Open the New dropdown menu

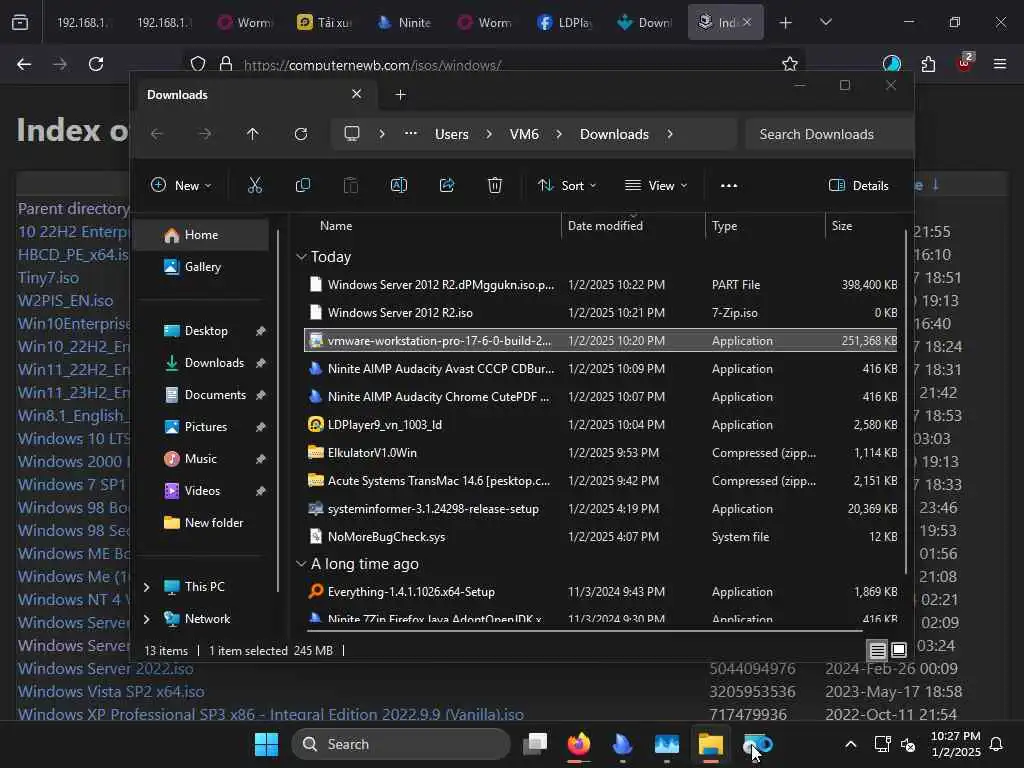181,185
